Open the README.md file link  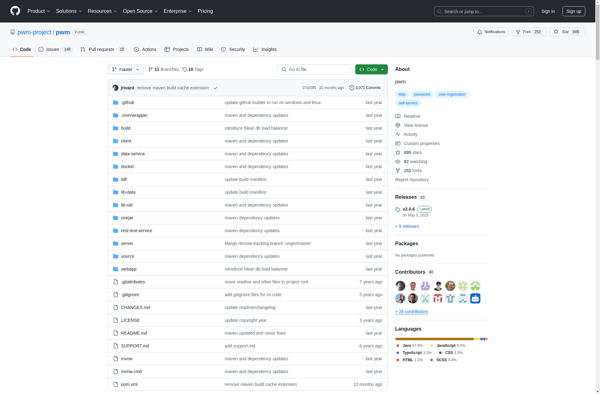134,333
